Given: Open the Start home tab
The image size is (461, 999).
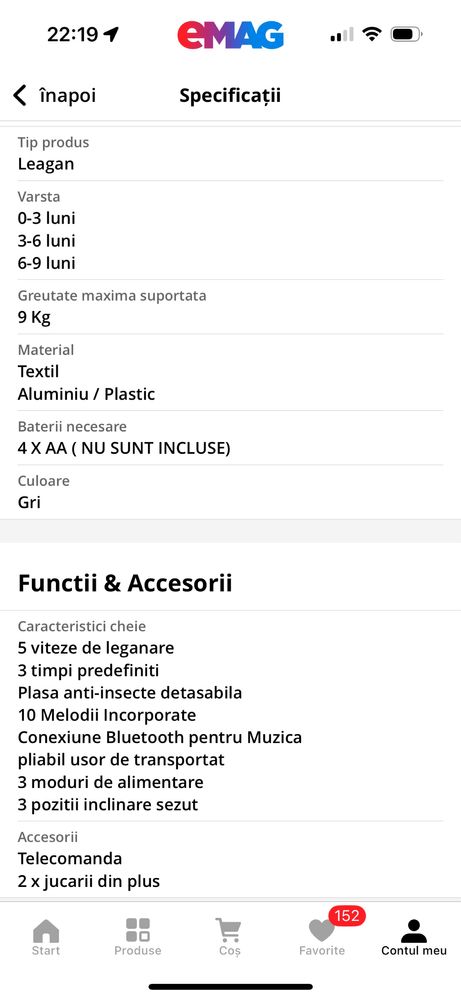Looking at the screenshot, I should coord(46,937).
